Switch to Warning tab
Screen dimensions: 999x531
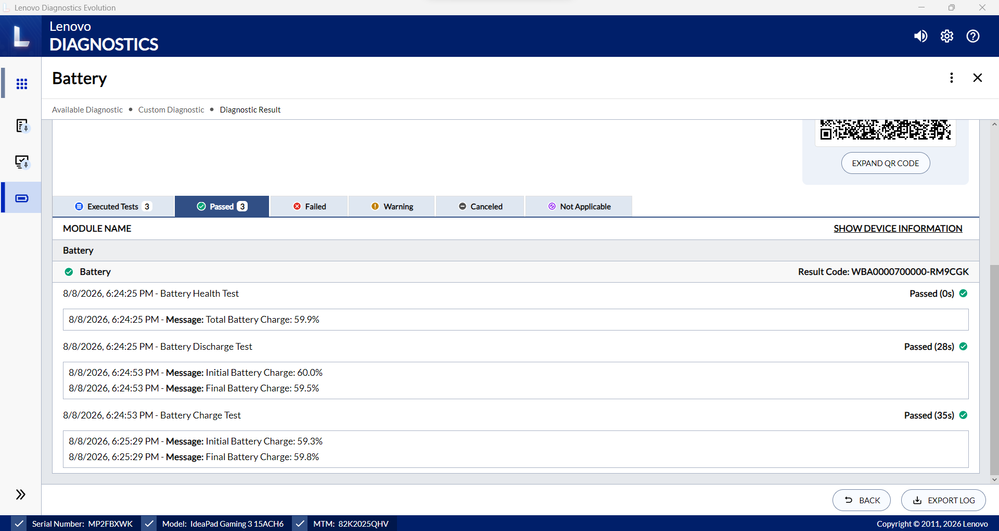[392, 207]
